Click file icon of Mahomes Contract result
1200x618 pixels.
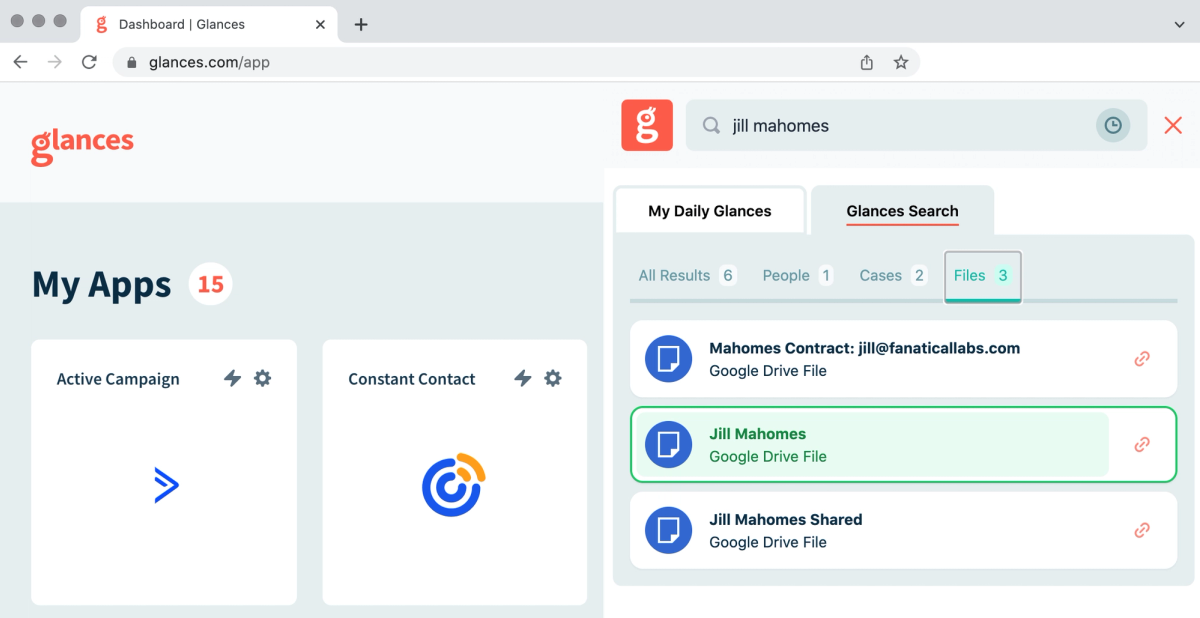[x=669, y=359]
